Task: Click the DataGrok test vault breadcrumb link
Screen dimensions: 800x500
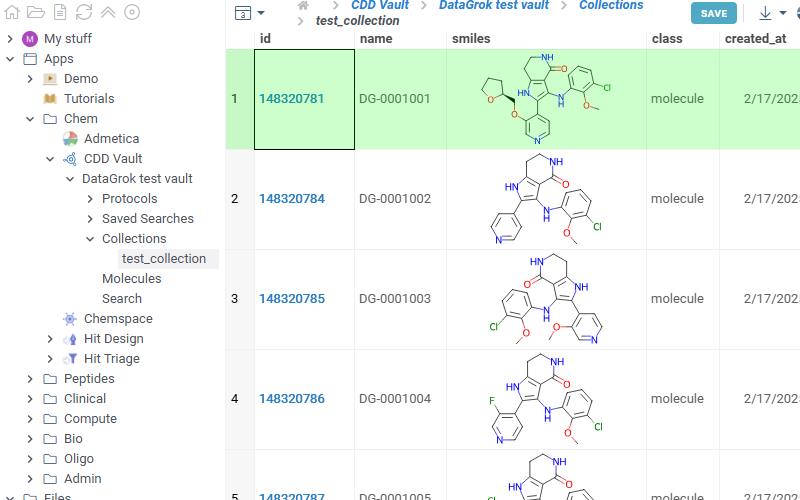Action: (493, 6)
